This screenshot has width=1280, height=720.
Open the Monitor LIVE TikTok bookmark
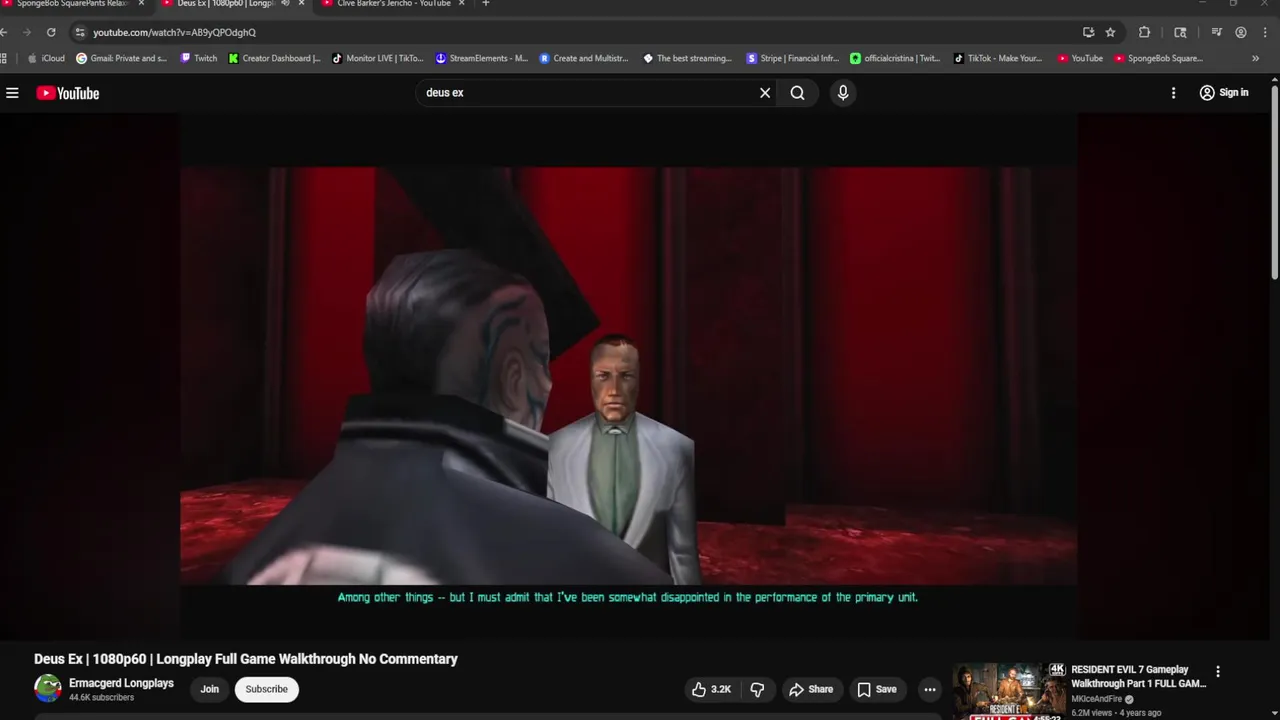(x=378, y=58)
